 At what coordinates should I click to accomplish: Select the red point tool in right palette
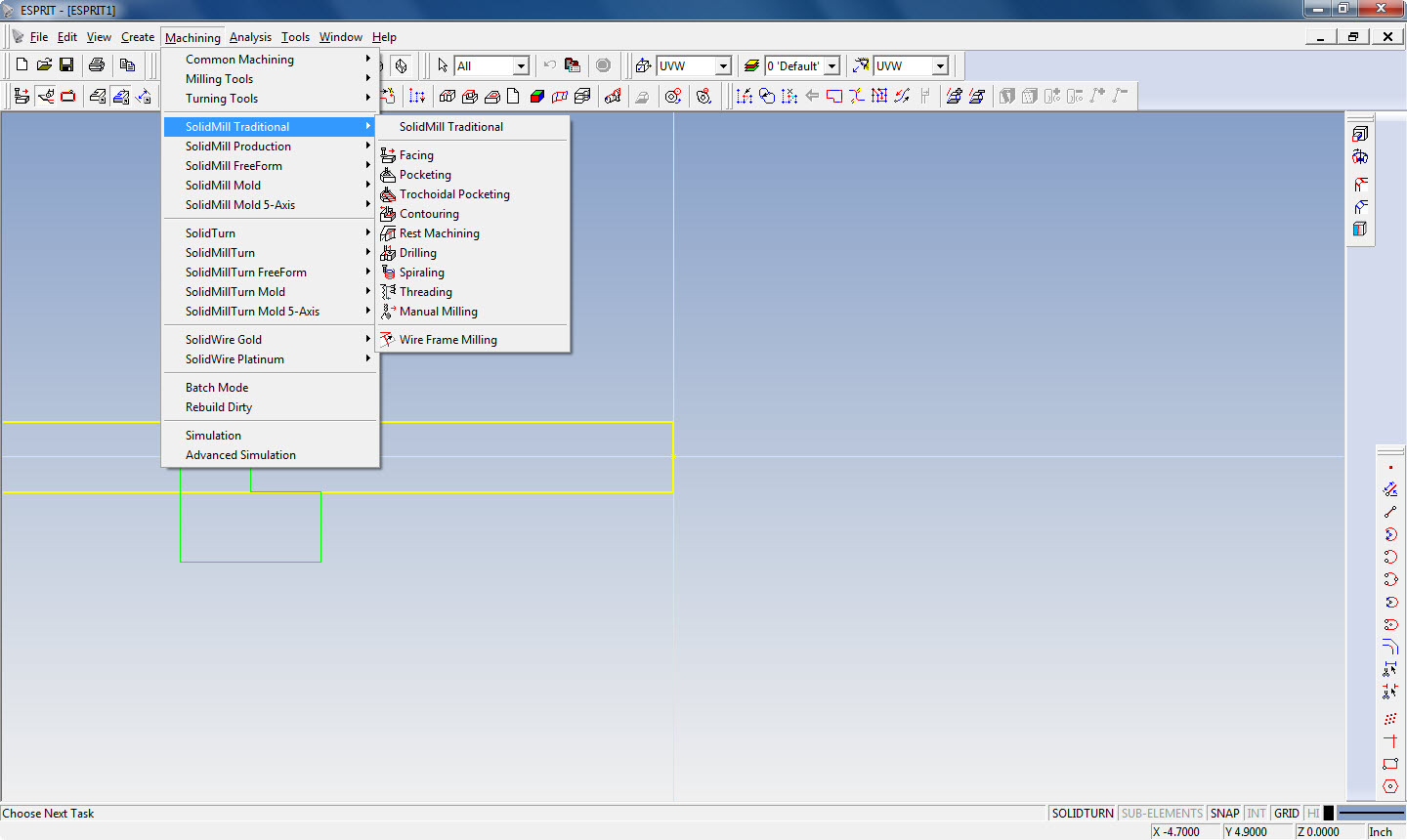(x=1390, y=467)
